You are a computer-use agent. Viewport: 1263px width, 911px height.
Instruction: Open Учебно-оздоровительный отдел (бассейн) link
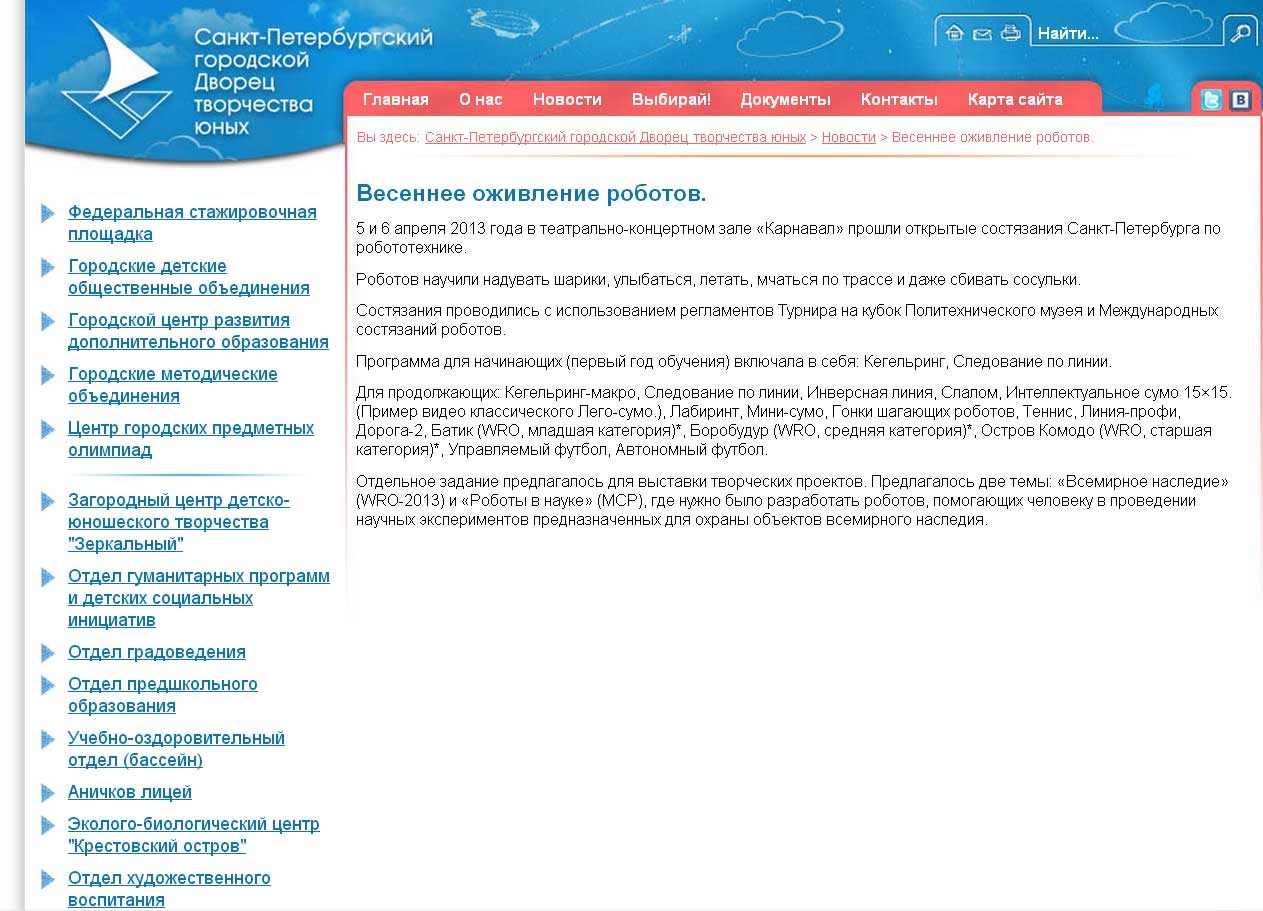176,749
